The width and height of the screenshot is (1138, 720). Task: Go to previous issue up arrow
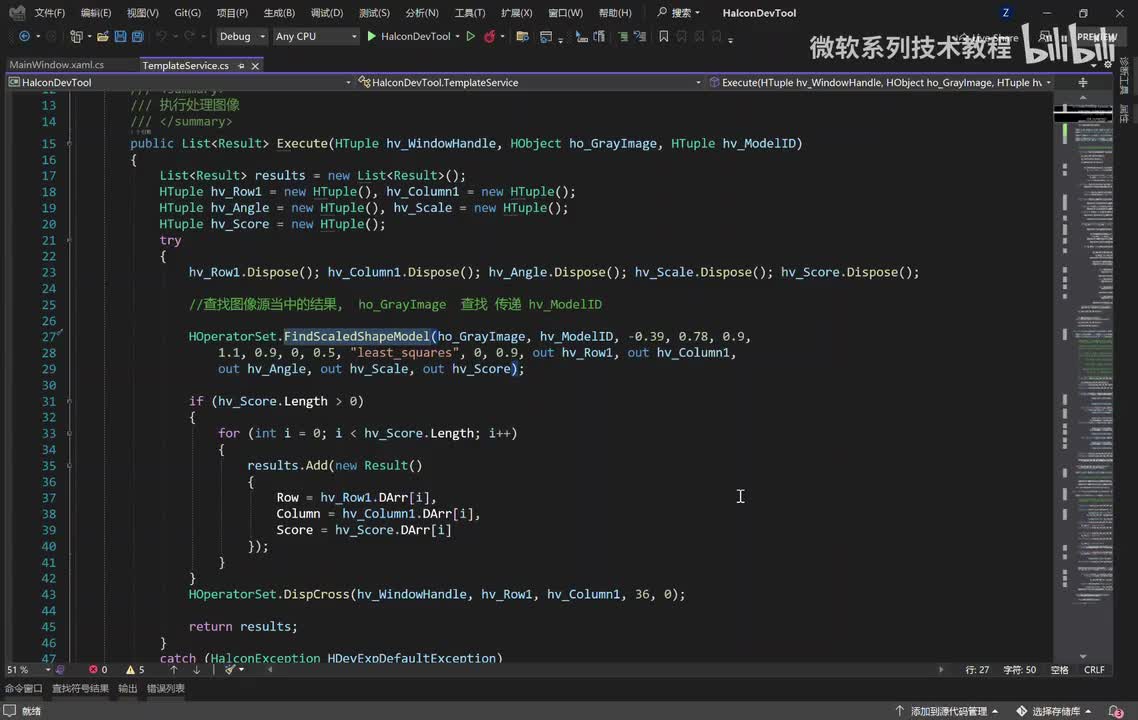[173, 669]
